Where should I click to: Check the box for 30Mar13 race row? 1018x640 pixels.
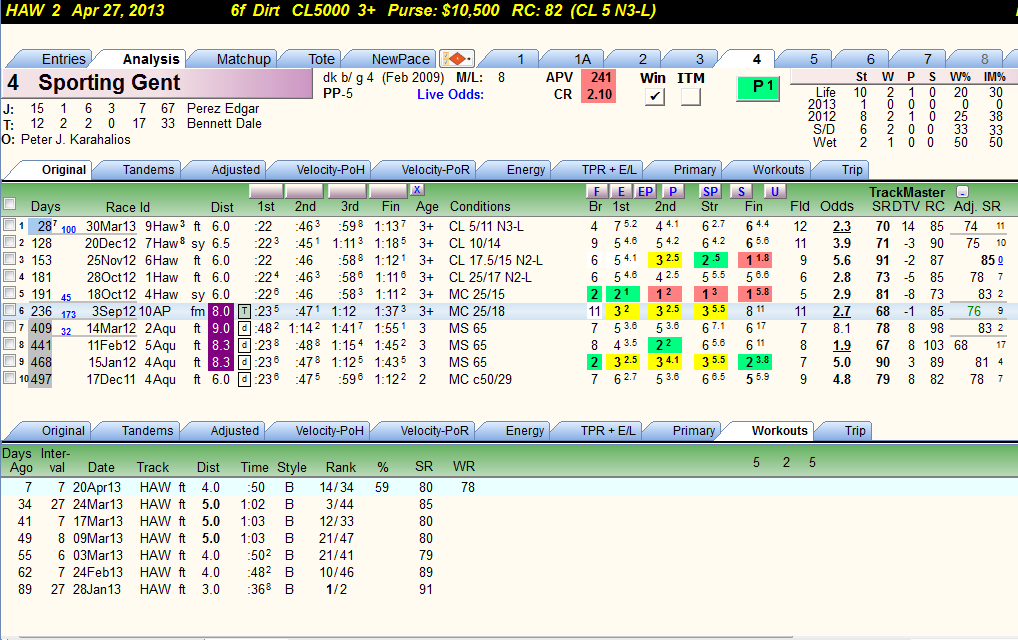10,225
